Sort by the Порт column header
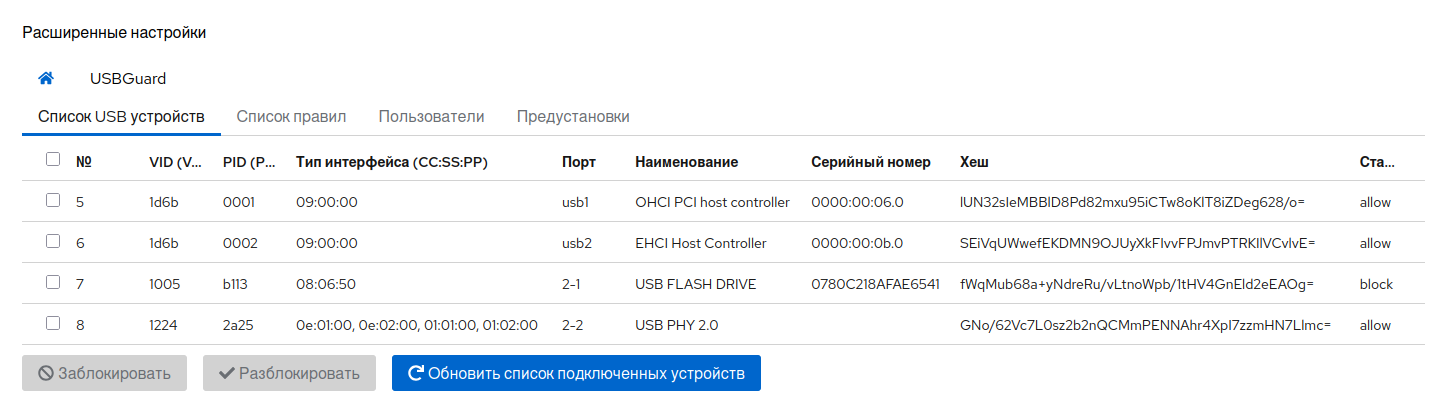The width and height of the screenshot is (1444, 406). click(x=578, y=162)
